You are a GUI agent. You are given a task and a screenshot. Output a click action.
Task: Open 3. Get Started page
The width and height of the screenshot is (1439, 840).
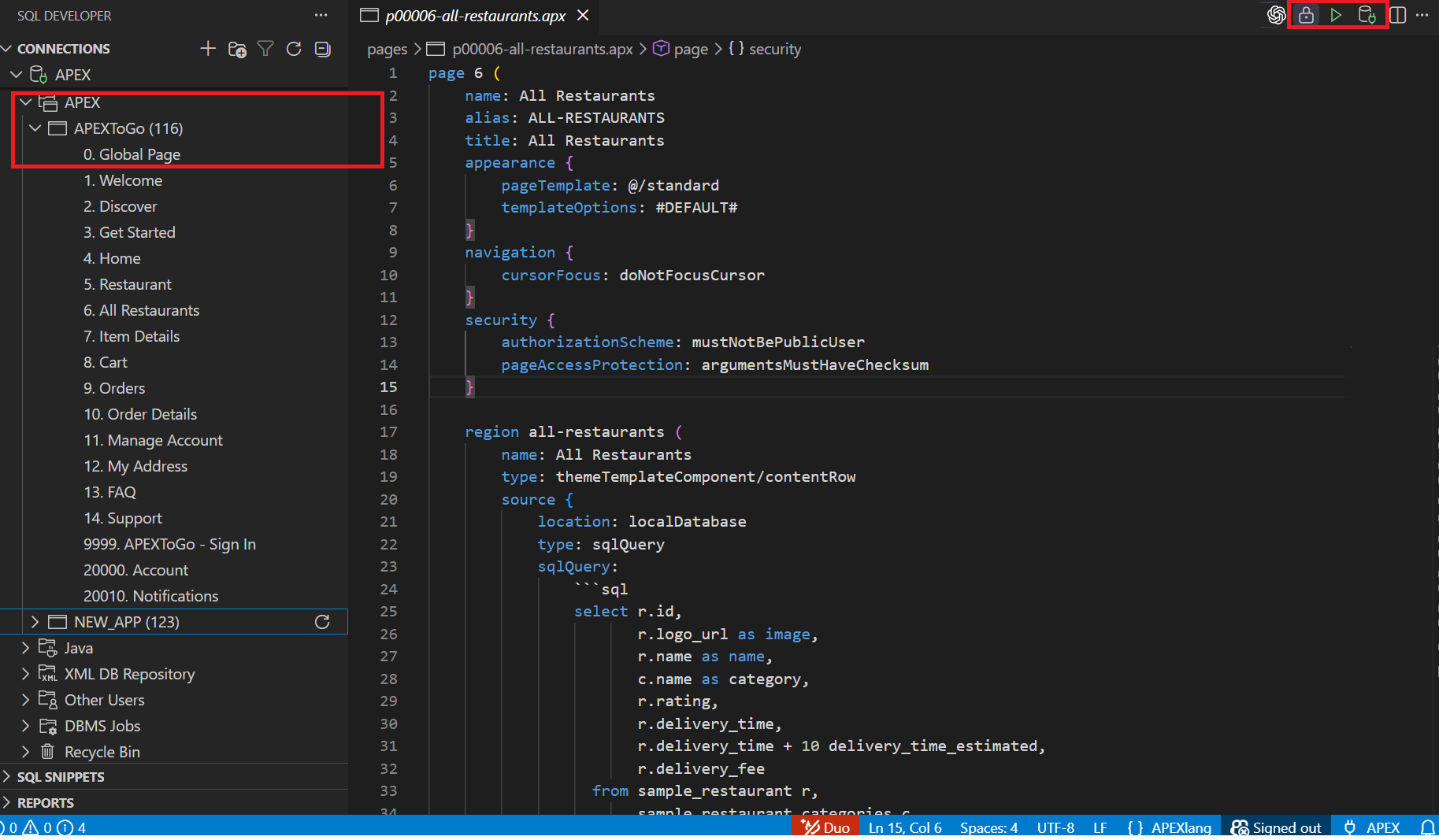click(129, 232)
